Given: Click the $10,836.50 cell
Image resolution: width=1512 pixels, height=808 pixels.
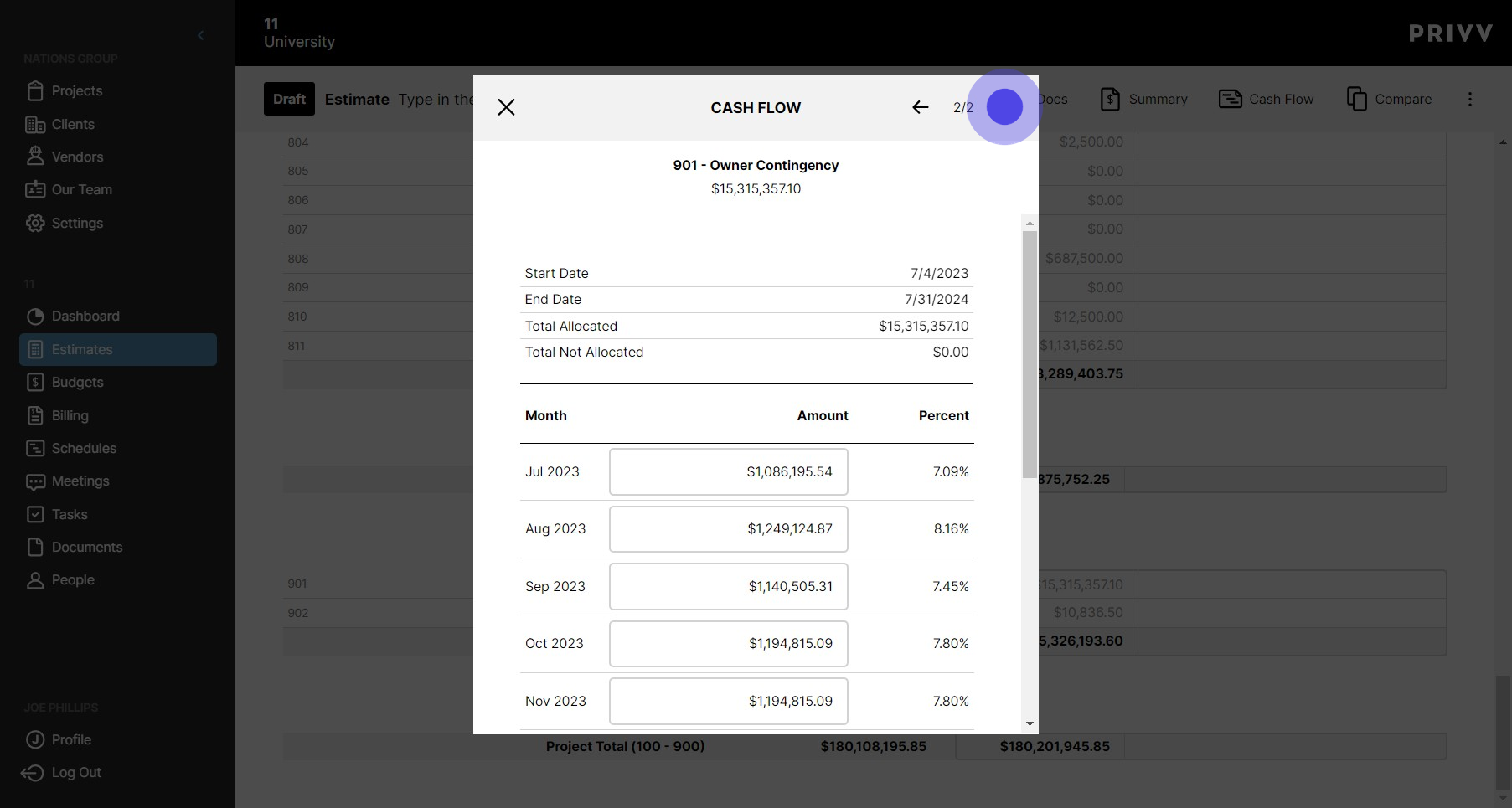Looking at the screenshot, I should click(x=1088, y=612).
